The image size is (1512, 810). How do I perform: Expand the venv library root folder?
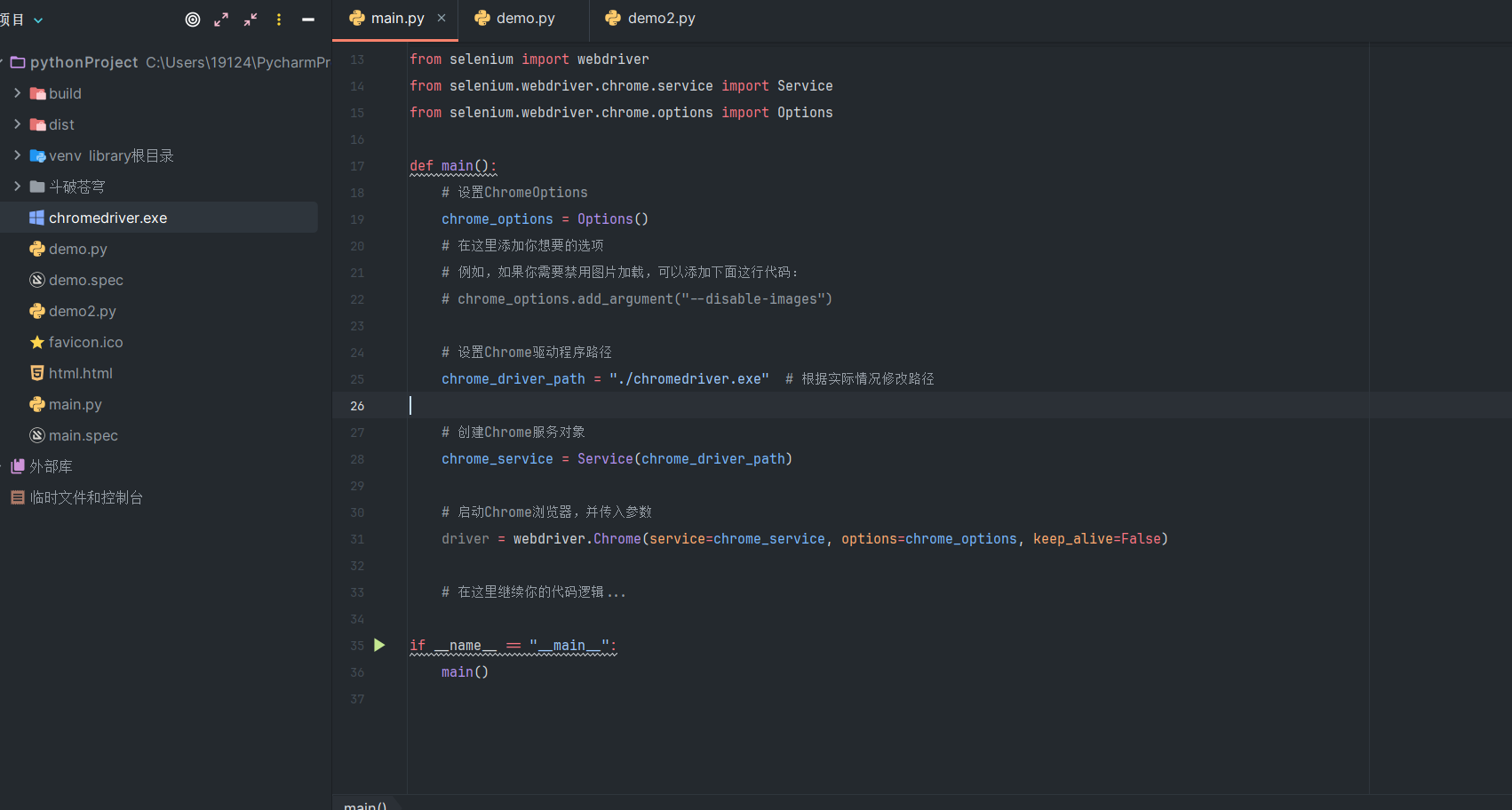click(x=17, y=155)
